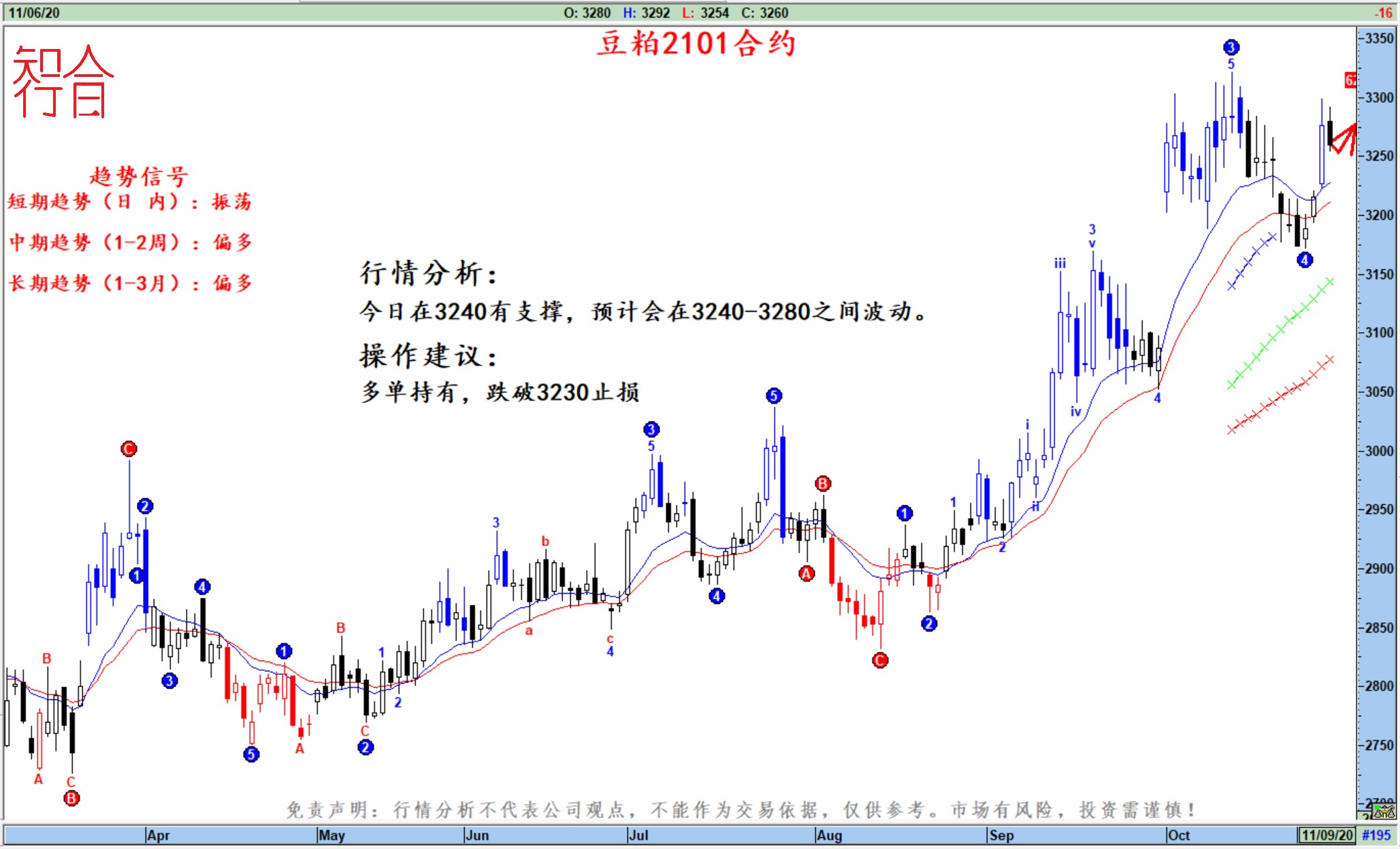Screen dimensions: 1400x849
Task: Click red circled B marker at bottom left
Action: coord(71,798)
